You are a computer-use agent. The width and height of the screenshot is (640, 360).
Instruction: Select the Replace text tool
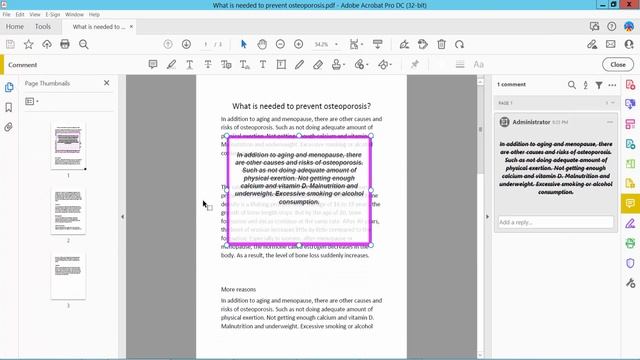(x=226, y=64)
